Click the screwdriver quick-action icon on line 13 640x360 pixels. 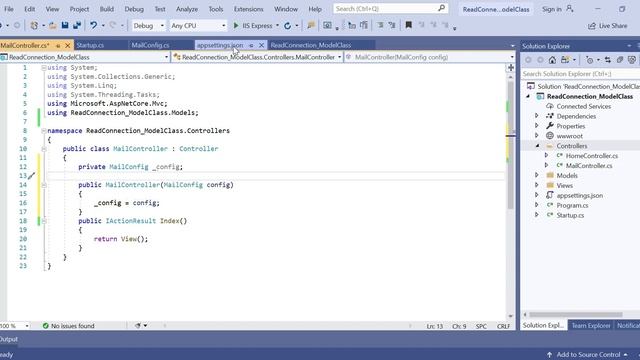[x=31, y=176]
